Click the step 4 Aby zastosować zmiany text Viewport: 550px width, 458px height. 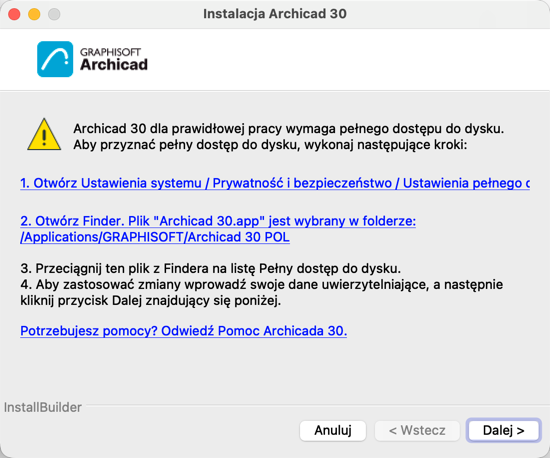pos(262,284)
